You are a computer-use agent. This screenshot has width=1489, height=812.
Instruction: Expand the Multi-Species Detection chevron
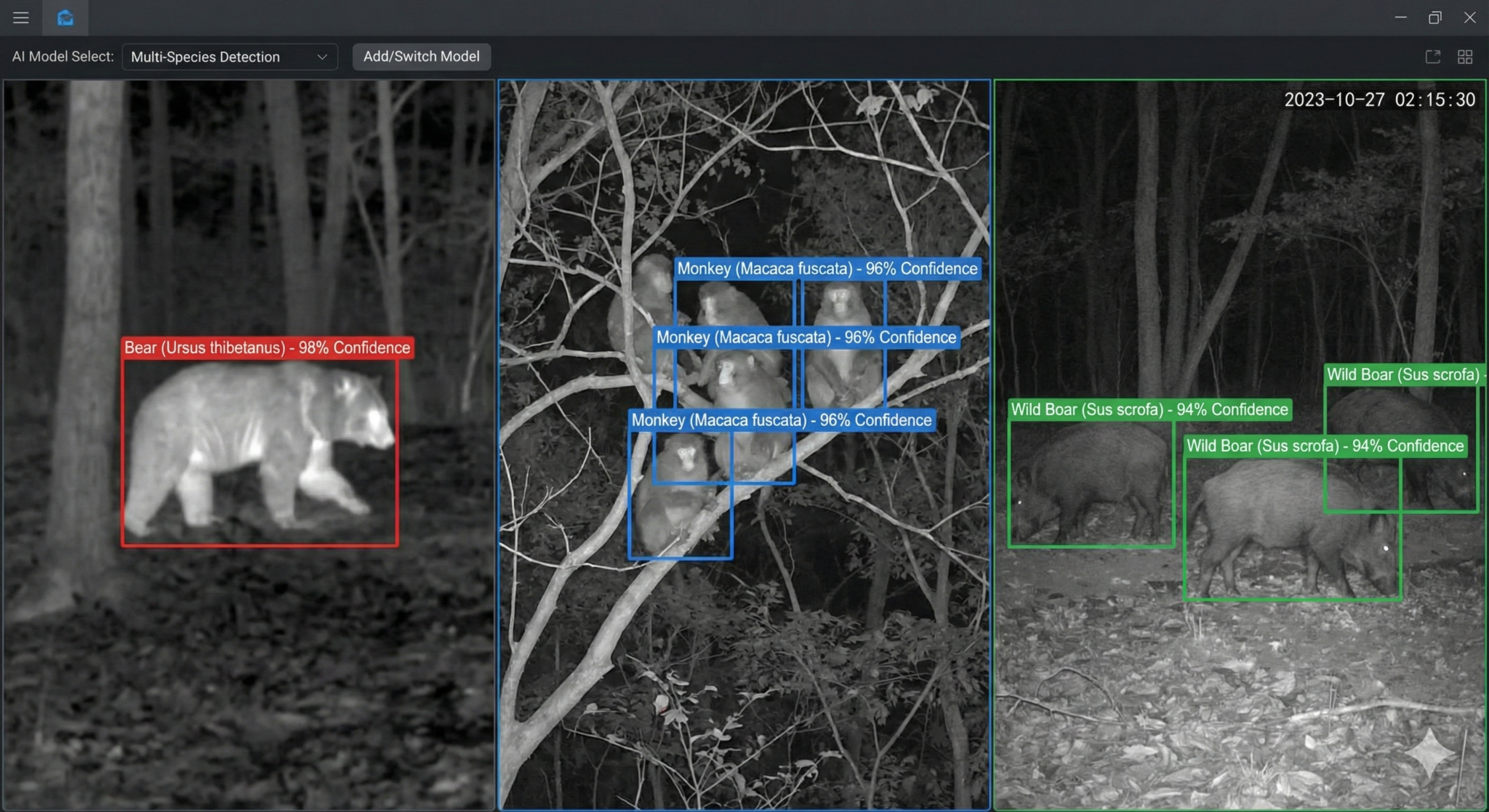click(x=323, y=57)
